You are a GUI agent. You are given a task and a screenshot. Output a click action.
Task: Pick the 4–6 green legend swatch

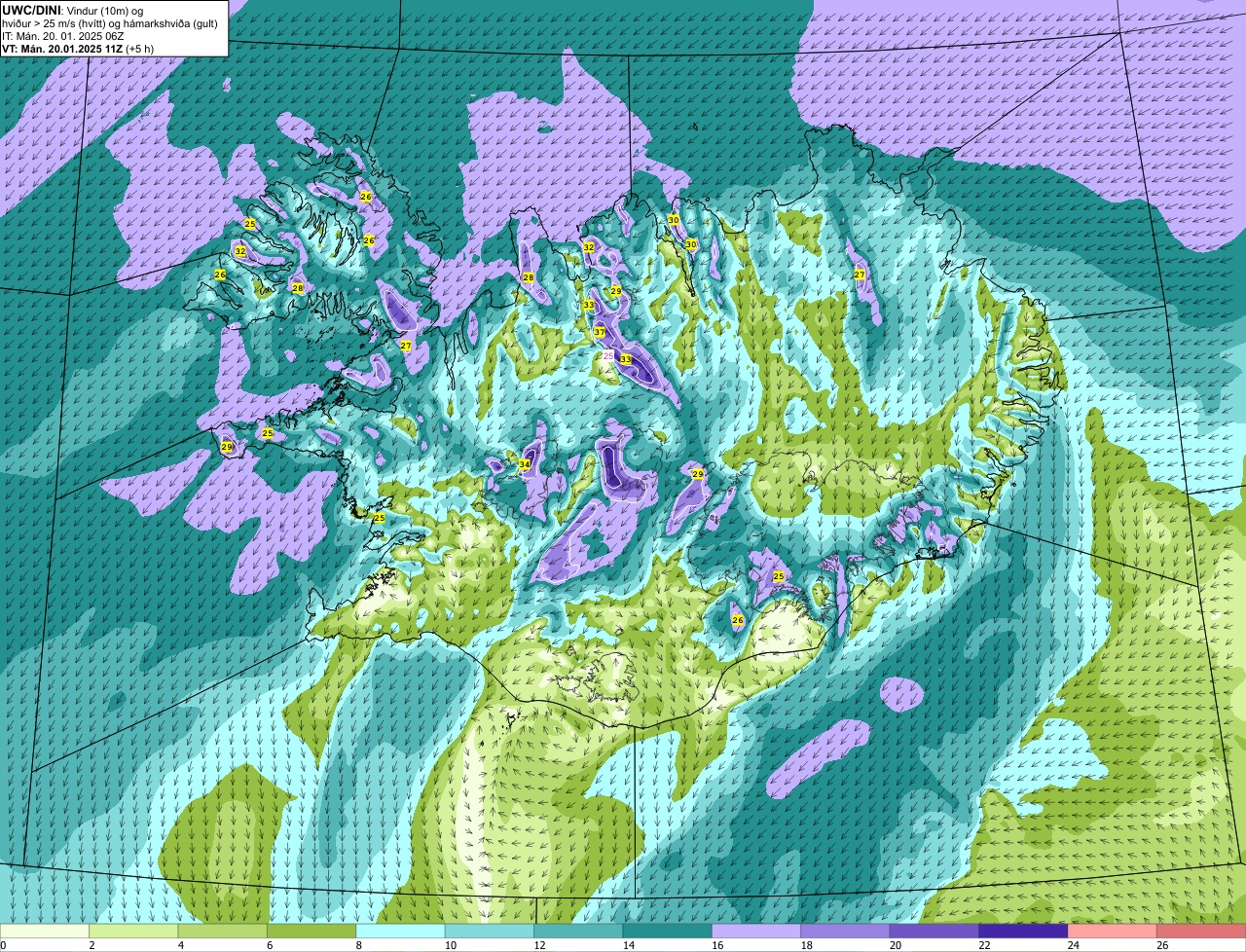pyautogui.click(x=223, y=932)
